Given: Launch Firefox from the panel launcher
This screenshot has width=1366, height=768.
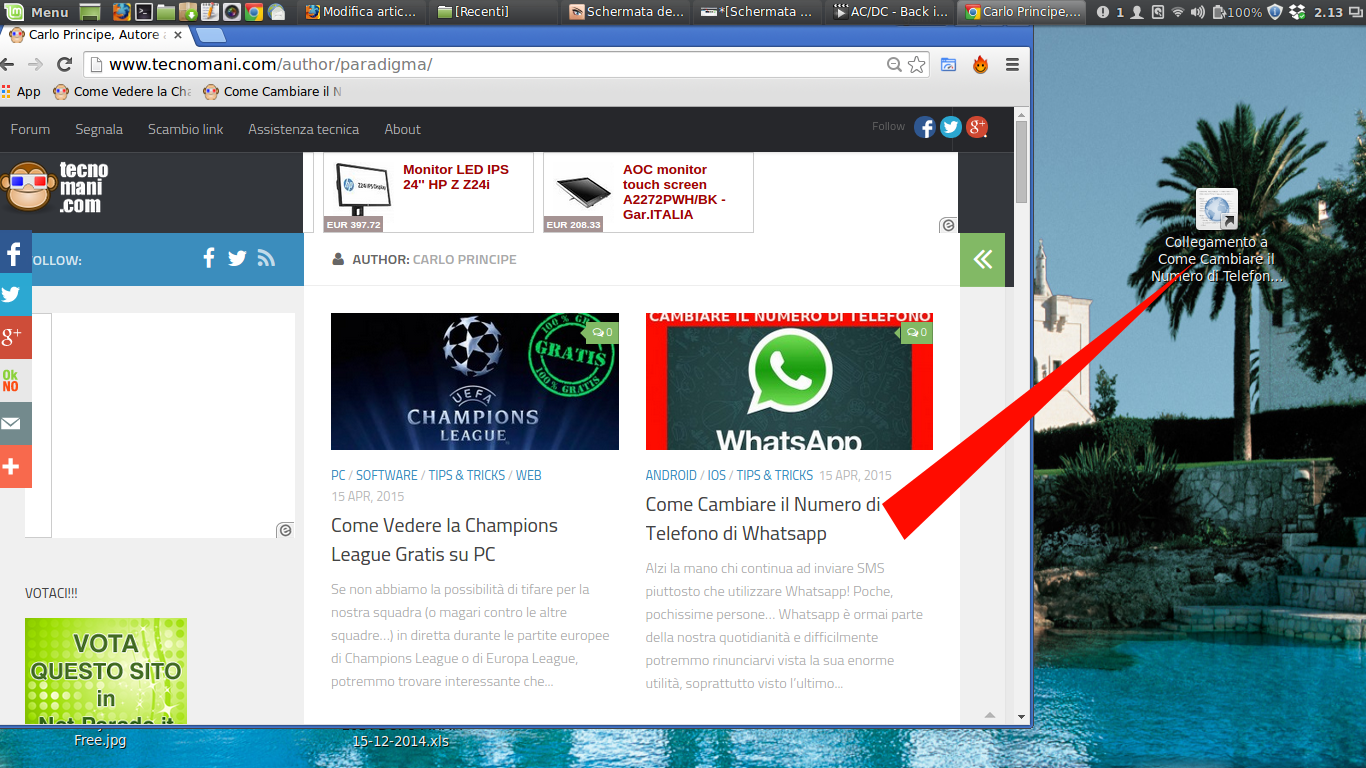Looking at the screenshot, I should [121, 12].
